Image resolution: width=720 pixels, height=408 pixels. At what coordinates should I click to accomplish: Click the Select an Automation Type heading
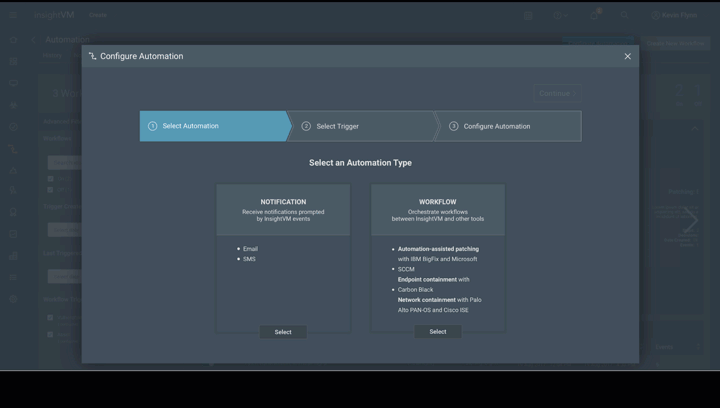coord(360,162)
